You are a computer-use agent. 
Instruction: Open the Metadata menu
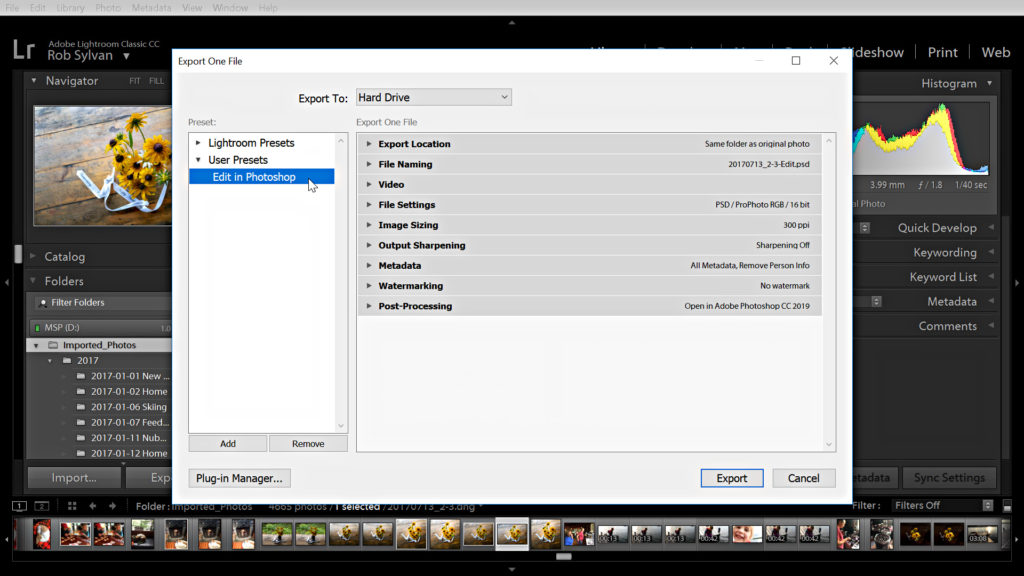pos(151,8)
